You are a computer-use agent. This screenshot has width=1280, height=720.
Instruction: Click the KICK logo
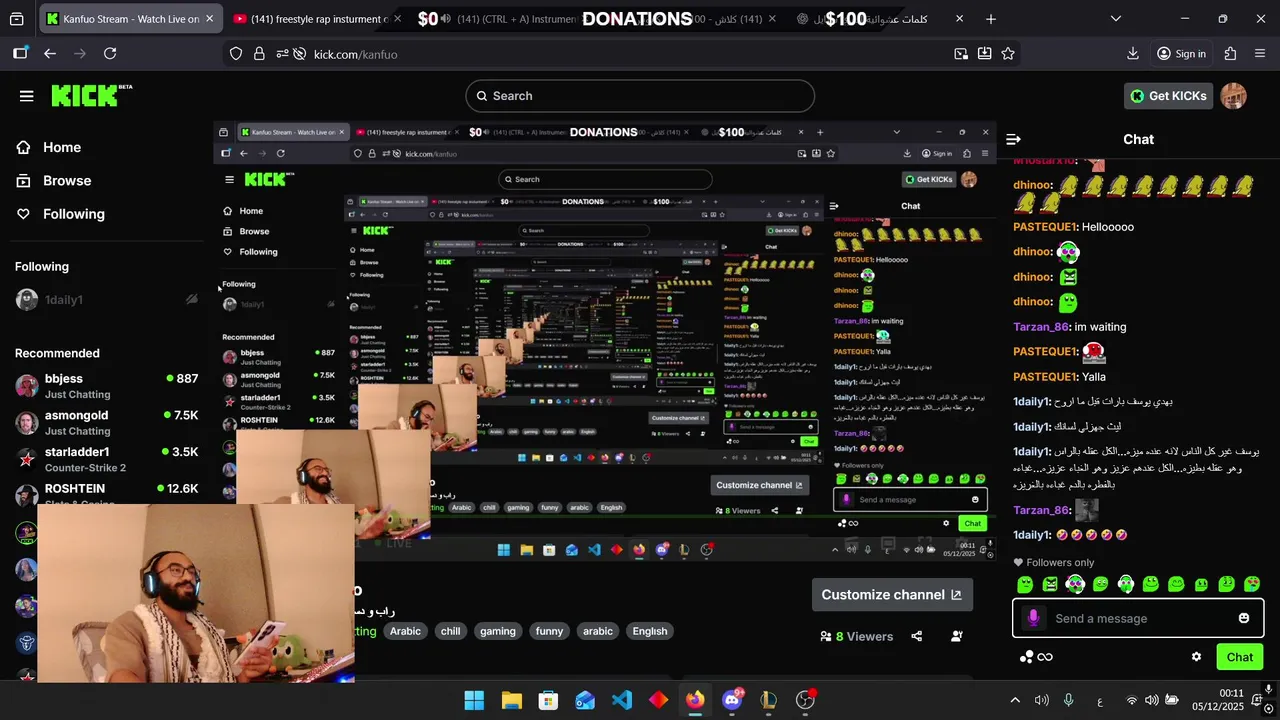(x=91, y=95)
